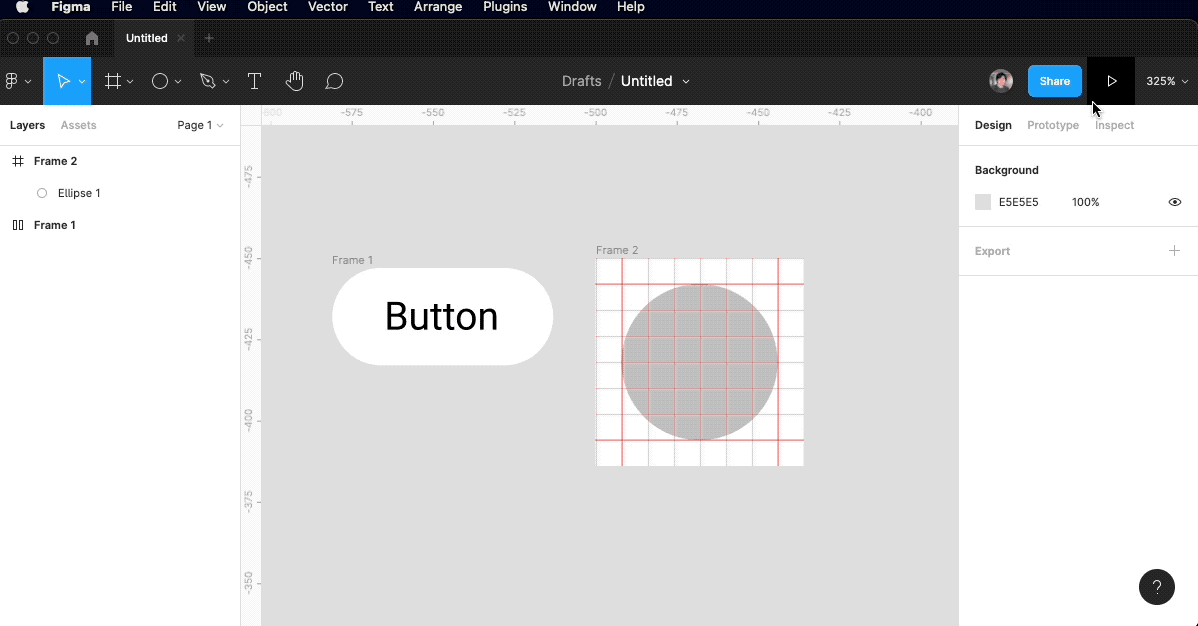Open the View menu
This screenshot has width=1198, height=626.
212,7
